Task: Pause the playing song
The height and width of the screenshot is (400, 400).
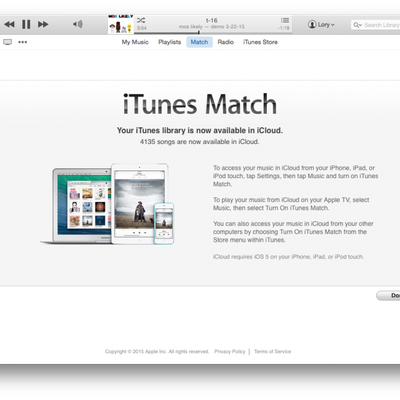Action: pos(26,24)
